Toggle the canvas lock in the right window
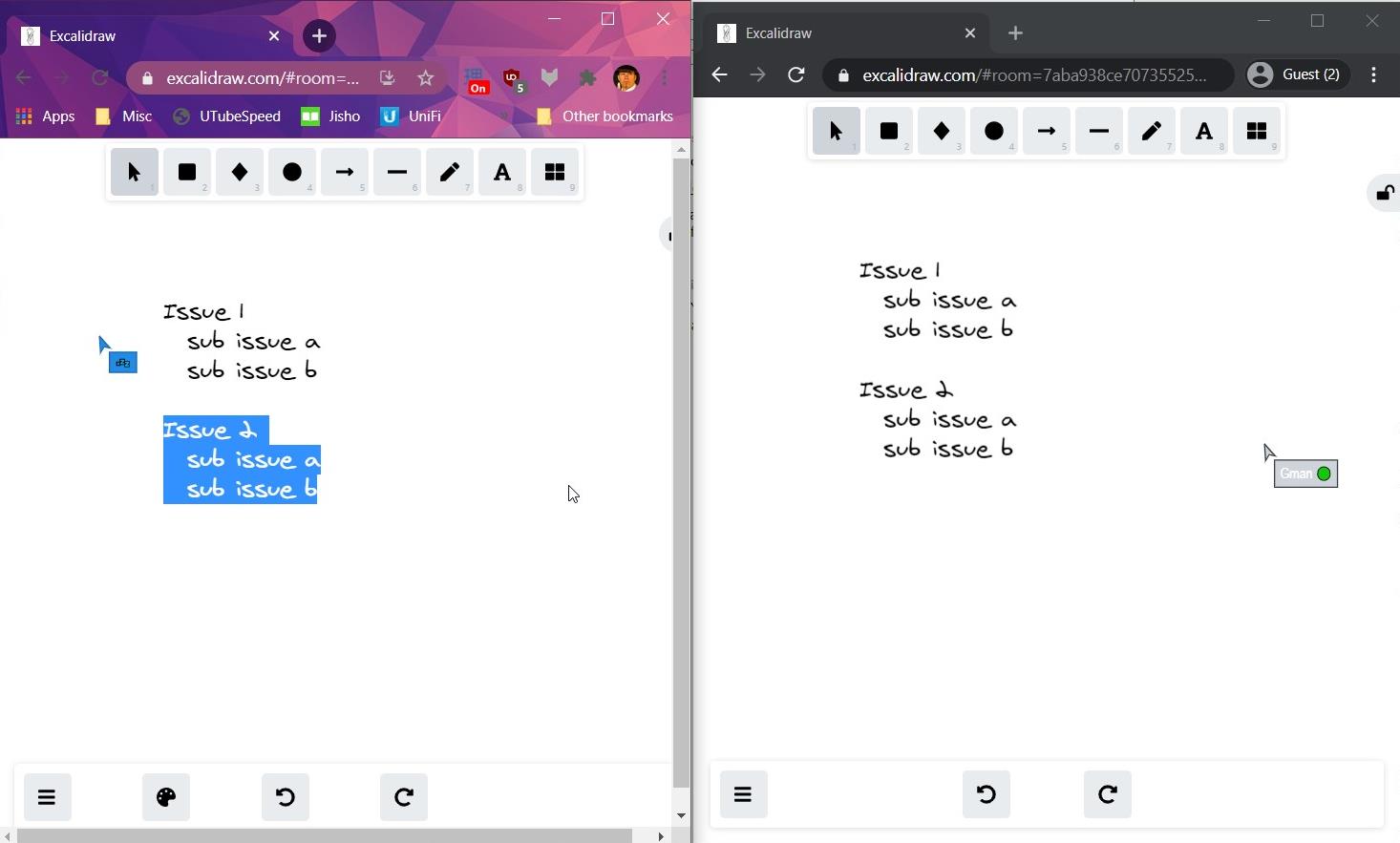 click(1384, 192)
